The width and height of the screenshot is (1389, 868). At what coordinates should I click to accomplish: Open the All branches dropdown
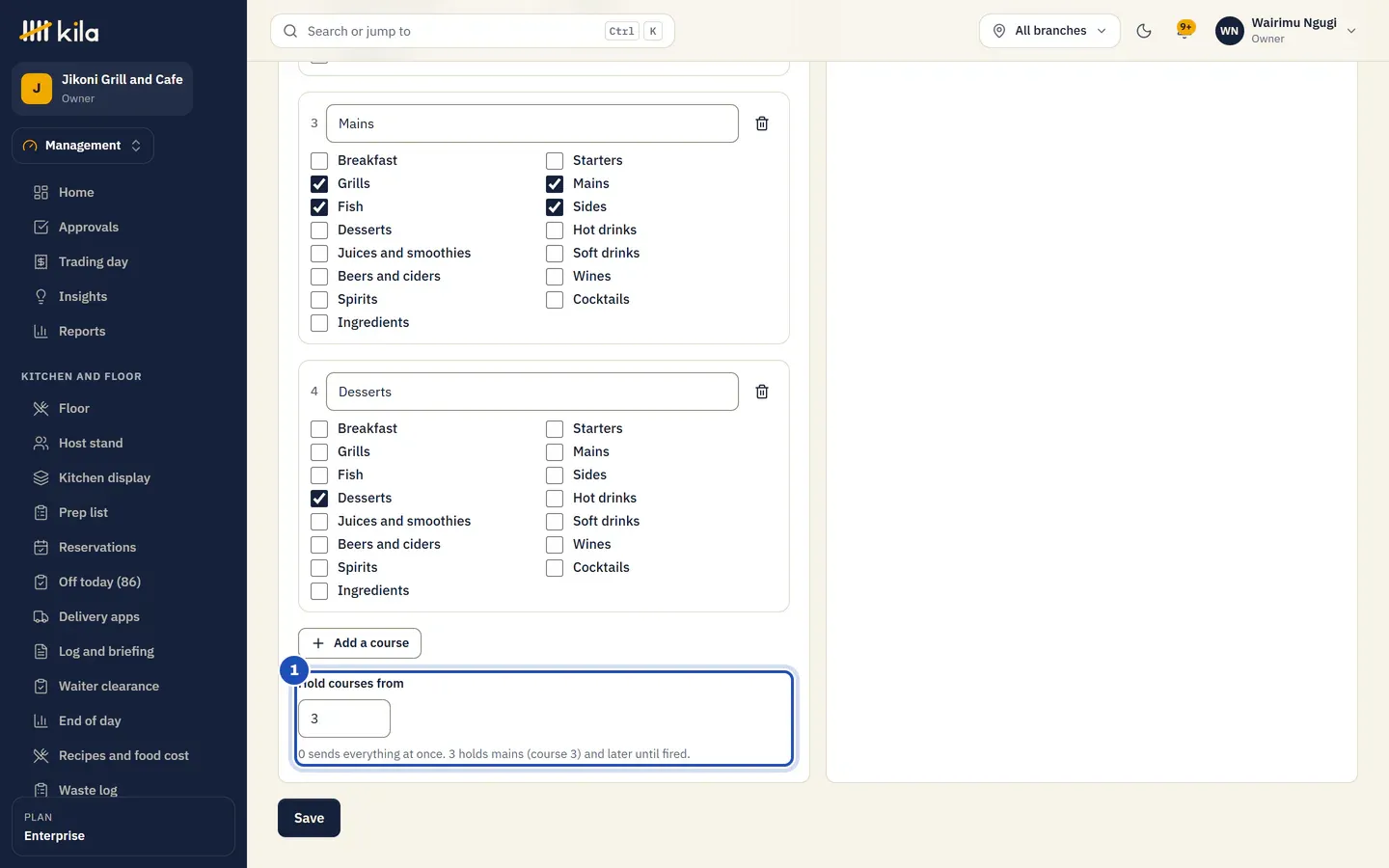click(x=1049, y=31)
